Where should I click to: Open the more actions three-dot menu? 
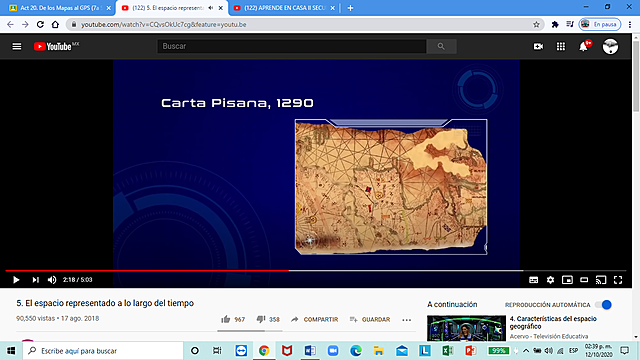pos(407,320)
